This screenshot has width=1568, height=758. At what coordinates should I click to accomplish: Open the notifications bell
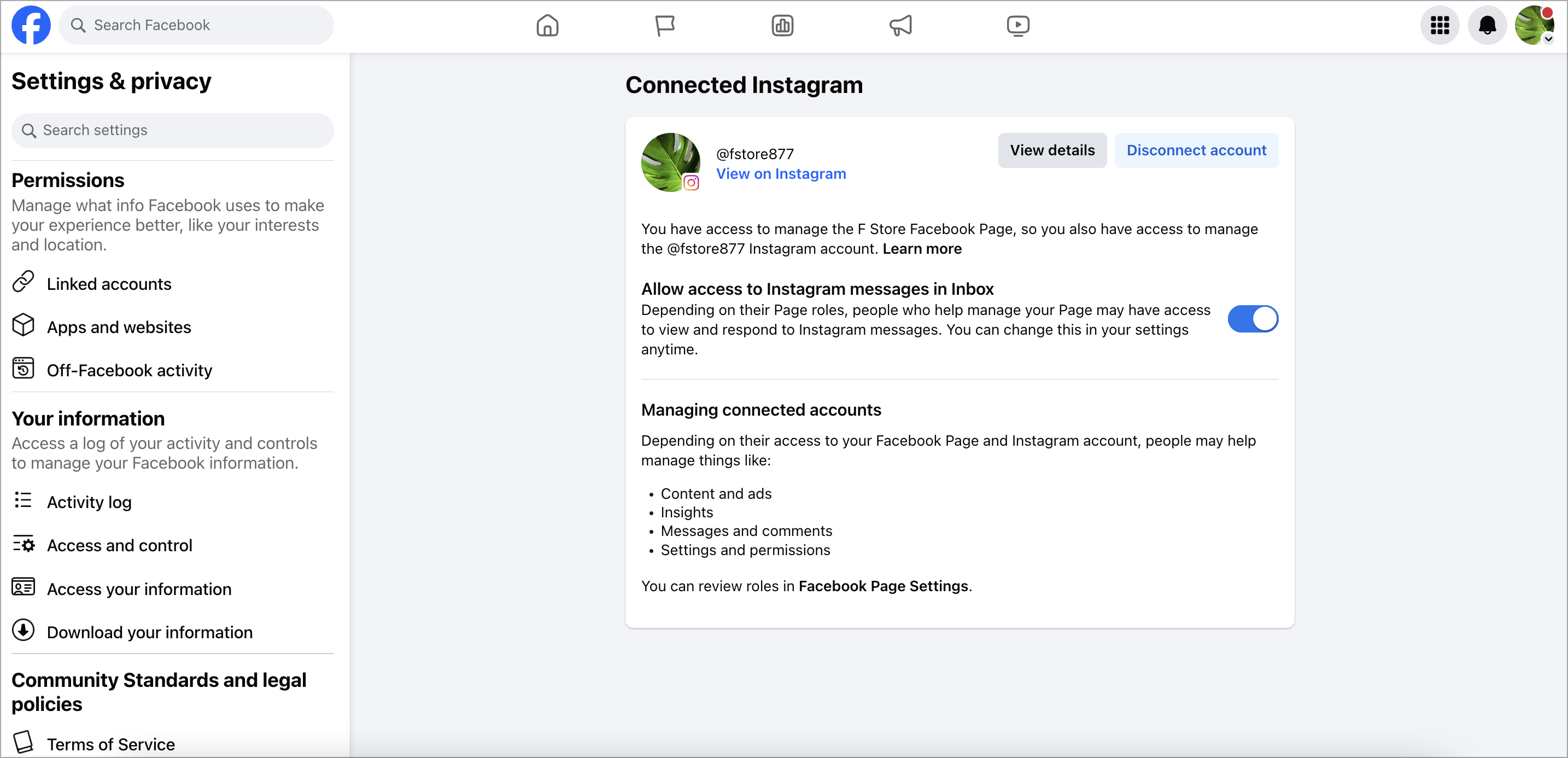(x=1487, y=26)
